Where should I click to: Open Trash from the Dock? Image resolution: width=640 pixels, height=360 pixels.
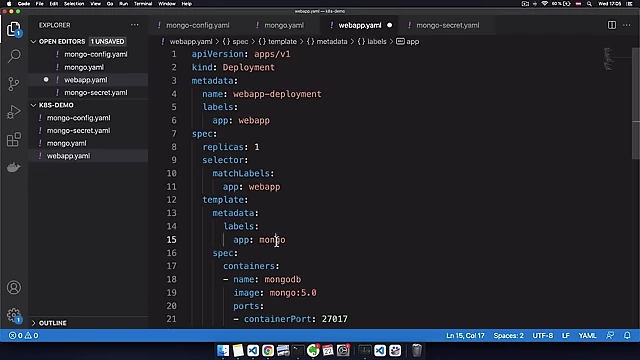[416, 350]
